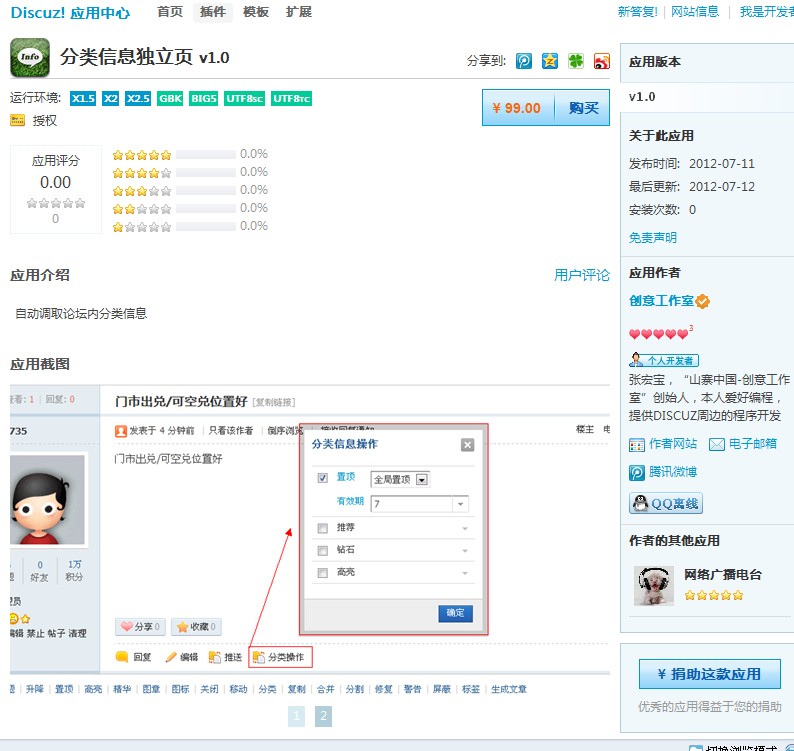794x751 pixels.
Task: Click the UTF8sc encoding badge
Action: click(244, 98)
